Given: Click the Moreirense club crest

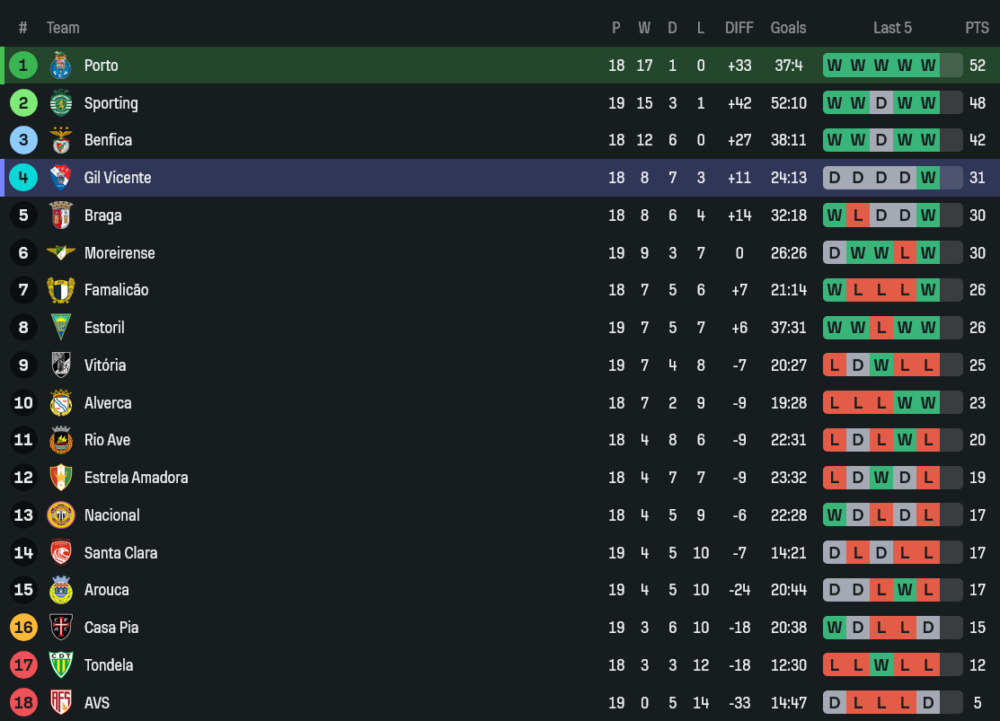Looking at the screenshot, I should pyautogui.click(x=61, y=253).
